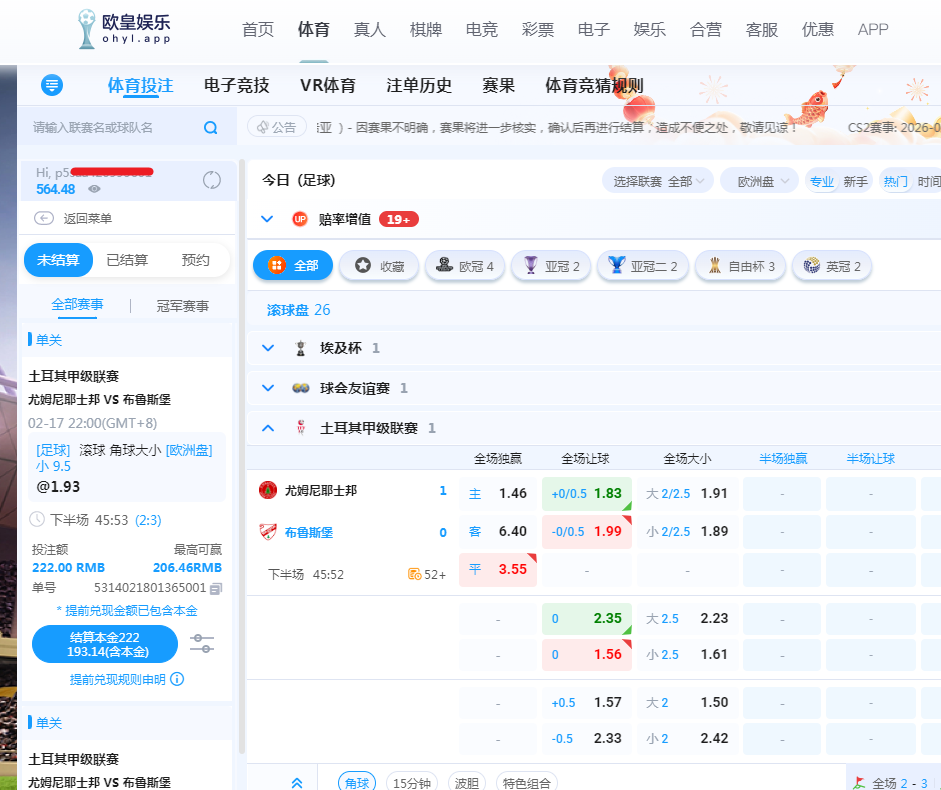Viewport: 941px width, 790px height.
Task: Open the 电子竞技 tab
Action: coord(236,85)
